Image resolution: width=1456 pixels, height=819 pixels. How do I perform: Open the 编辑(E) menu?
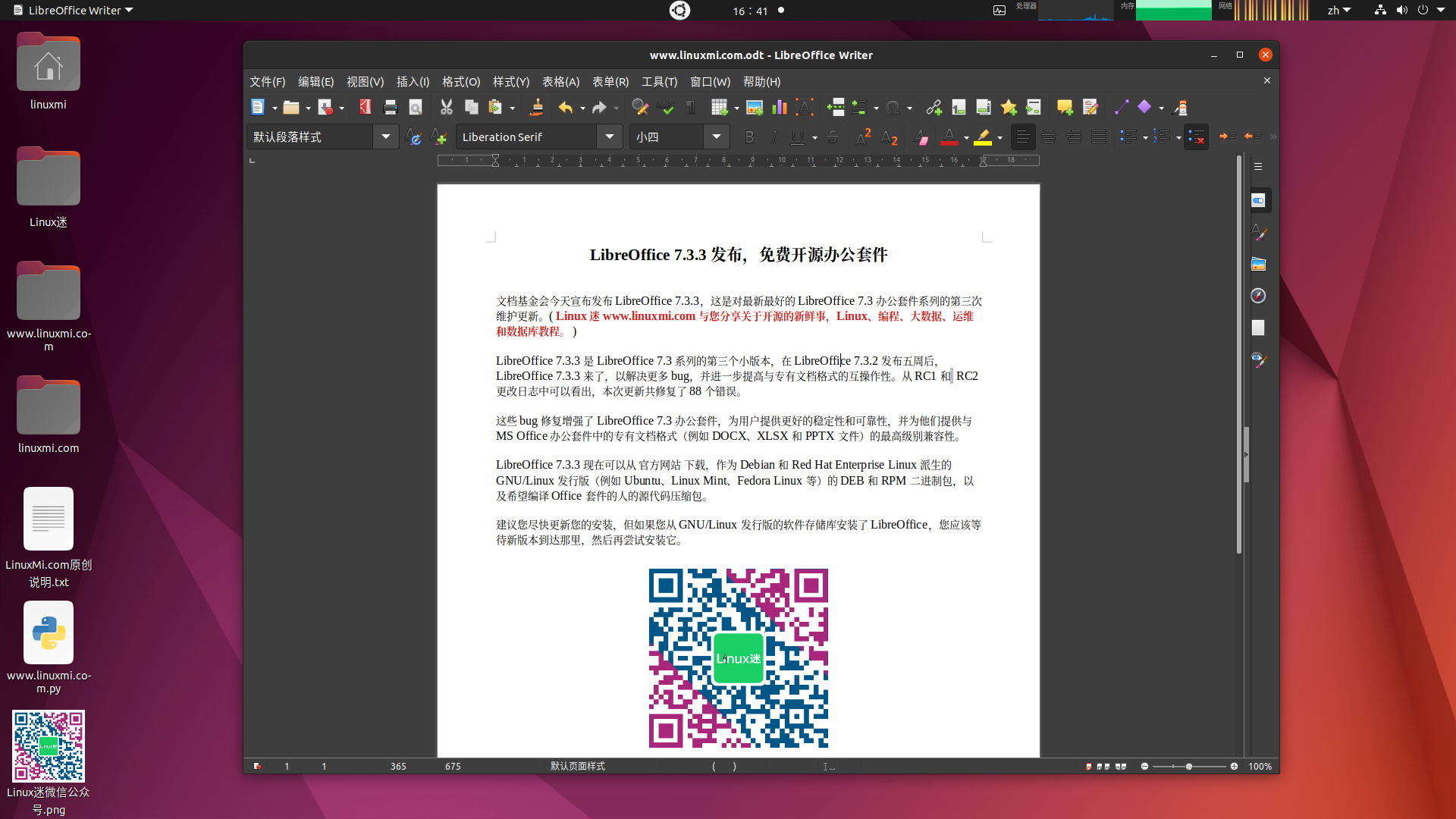[x=316, y=82]
